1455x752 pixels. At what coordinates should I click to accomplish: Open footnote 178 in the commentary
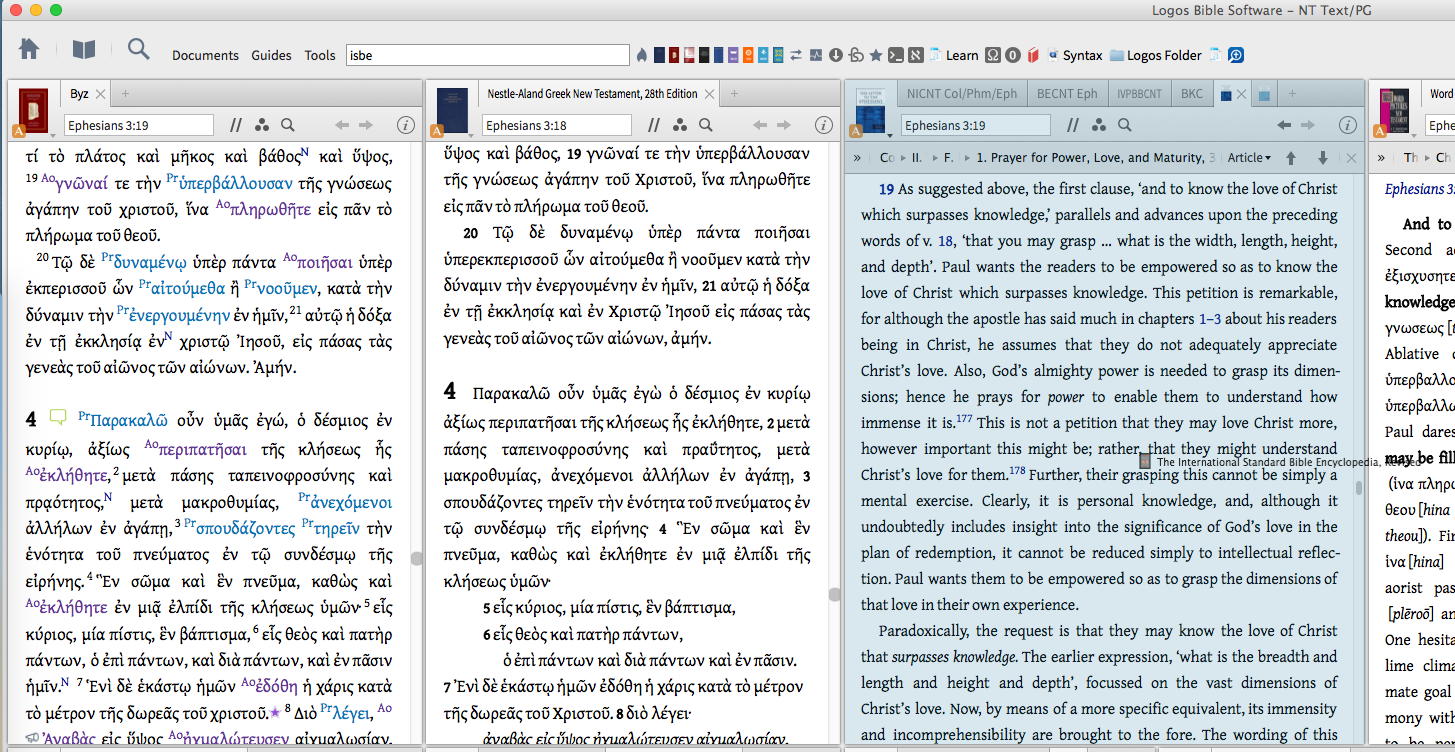coord(1017,470)
